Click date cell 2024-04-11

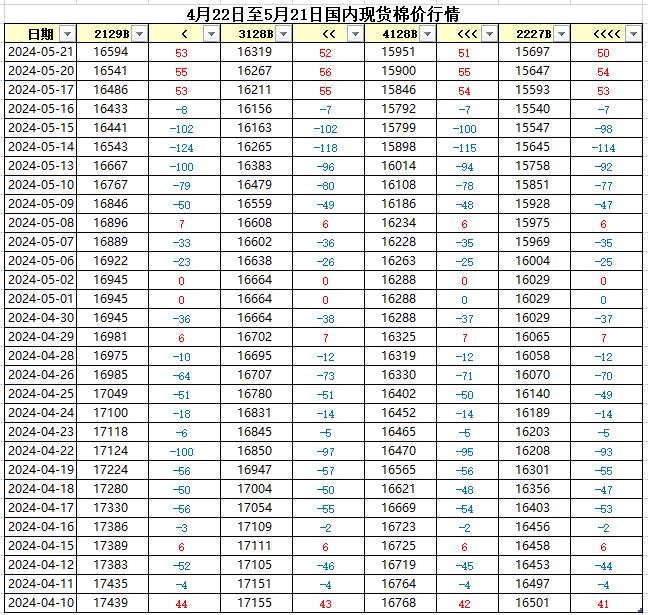coord(40,584)
